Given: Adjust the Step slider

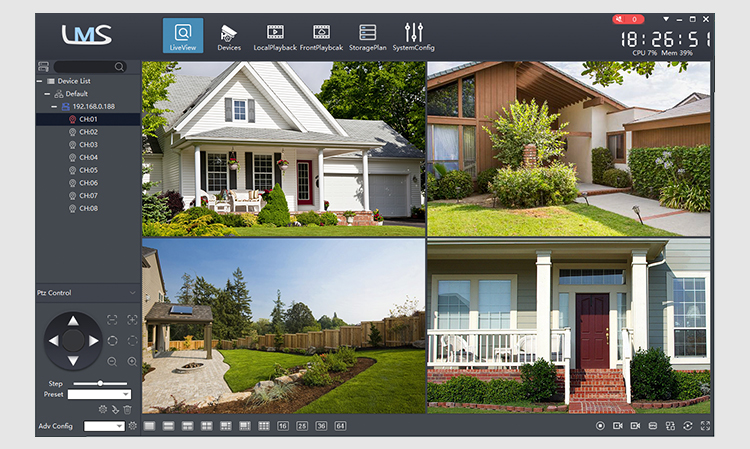Looking at the screenshot, I should click(100, 383).
